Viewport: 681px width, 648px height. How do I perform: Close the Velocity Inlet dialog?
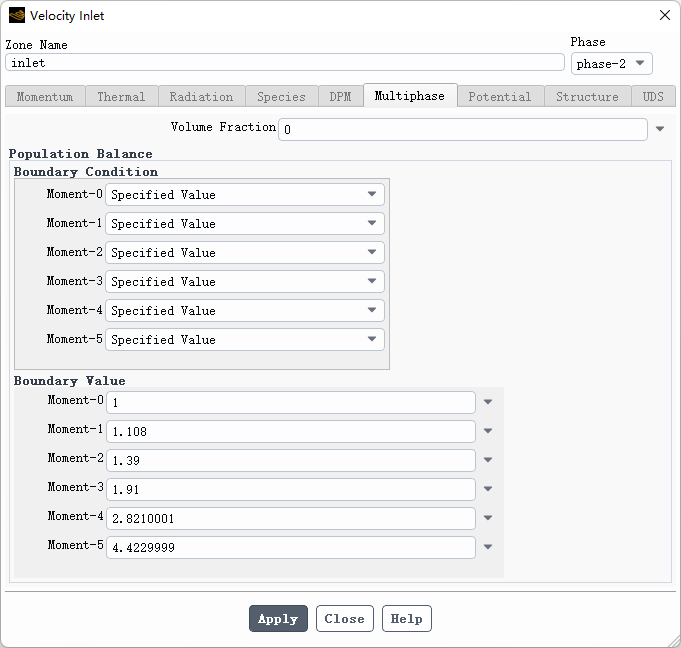(664, 15)
